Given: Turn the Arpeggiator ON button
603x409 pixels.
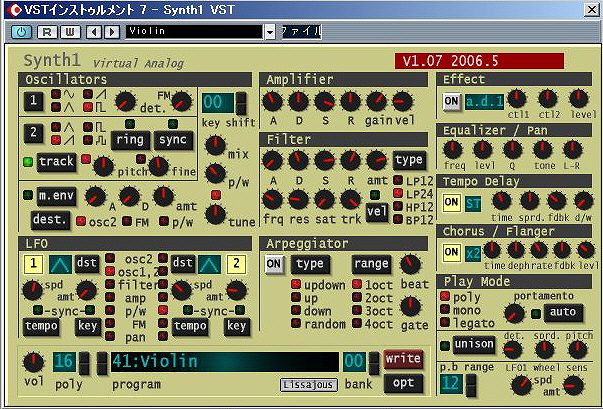Looking at the screenshot, I should click(274, 264).
